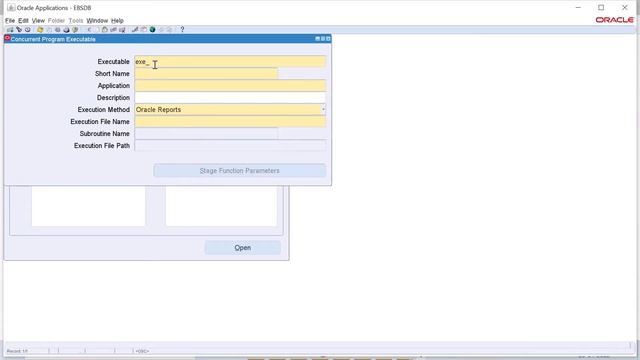Click the left list pane in Navigator window
The image size is (640, 360).
coord(88,206)
